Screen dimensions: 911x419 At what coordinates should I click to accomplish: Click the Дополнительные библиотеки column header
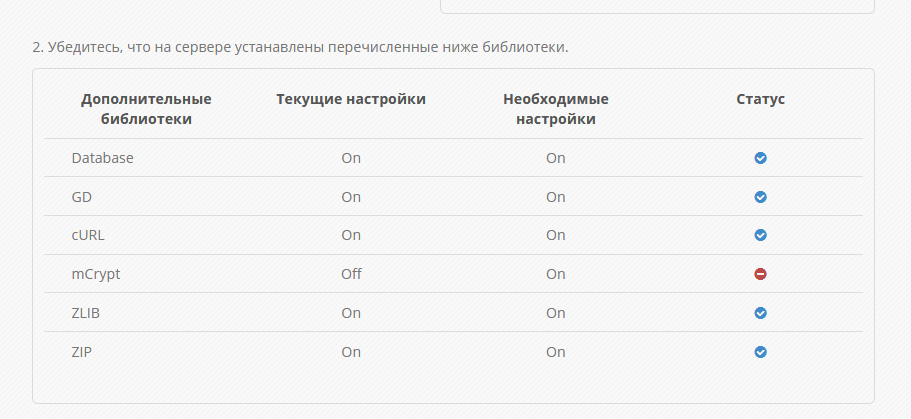click(146, 109)
